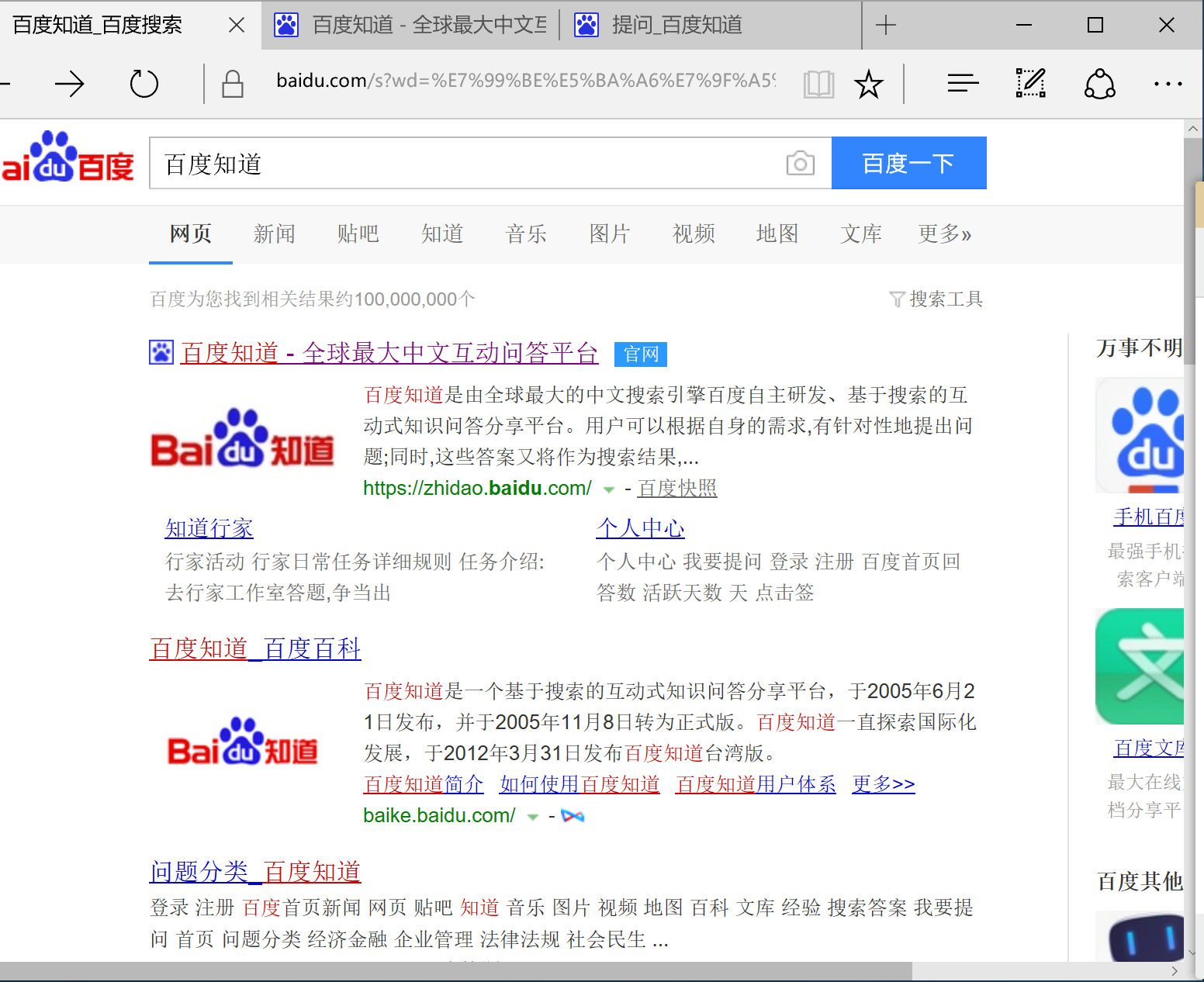Make a web note pen icon
Image resolution: width=1204 pixels, height=982 pixels.
[1031, 83]
